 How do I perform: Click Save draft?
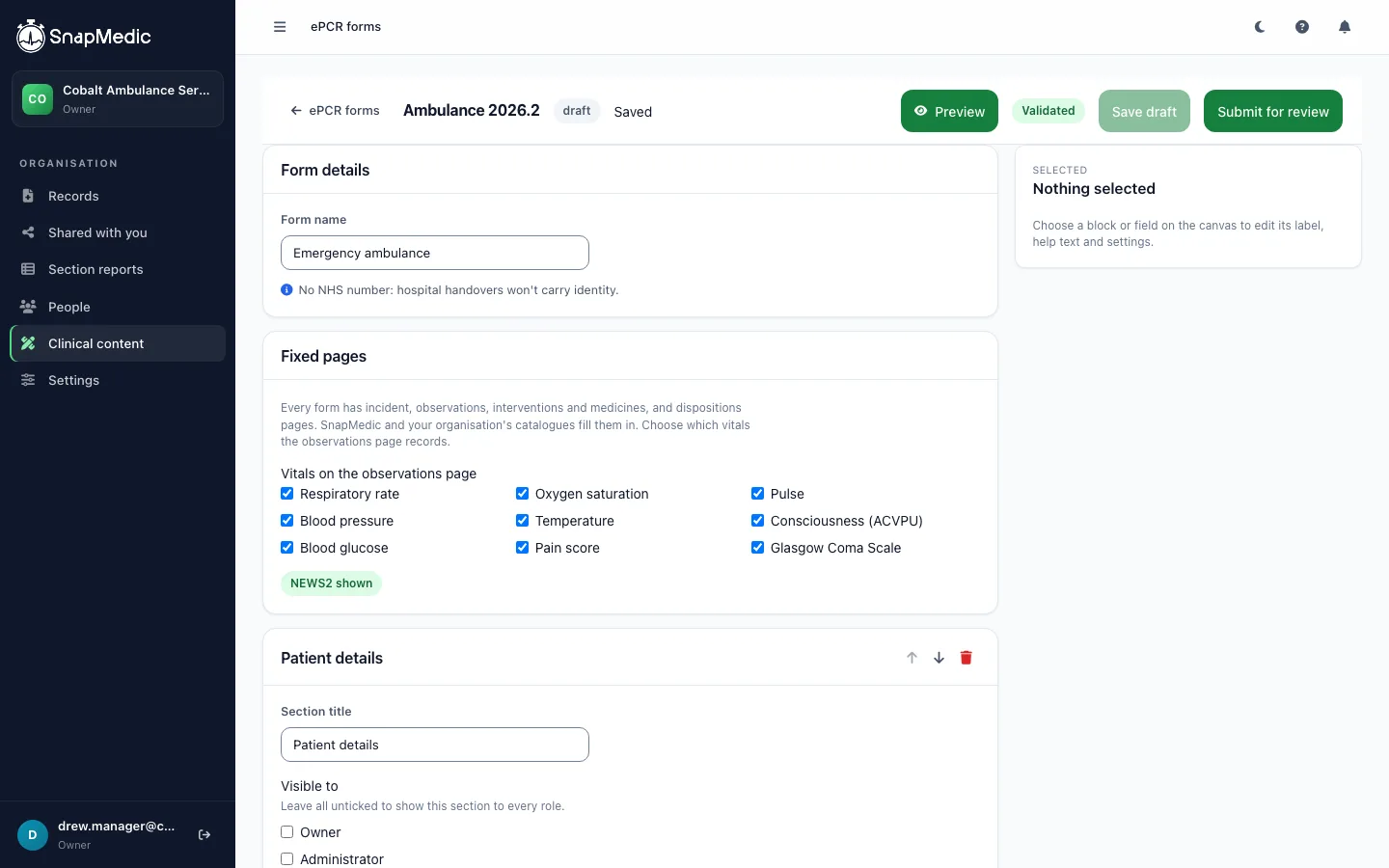point(1144,111)
